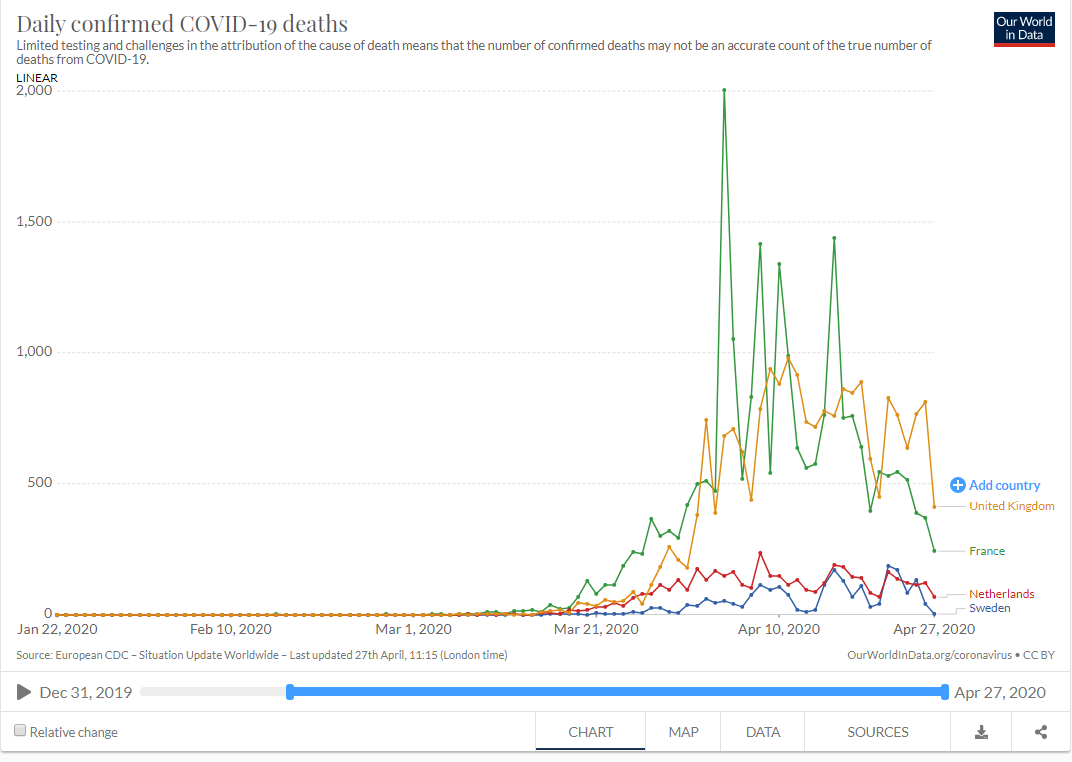
Task: Select the France legend label
Action: 987,551
